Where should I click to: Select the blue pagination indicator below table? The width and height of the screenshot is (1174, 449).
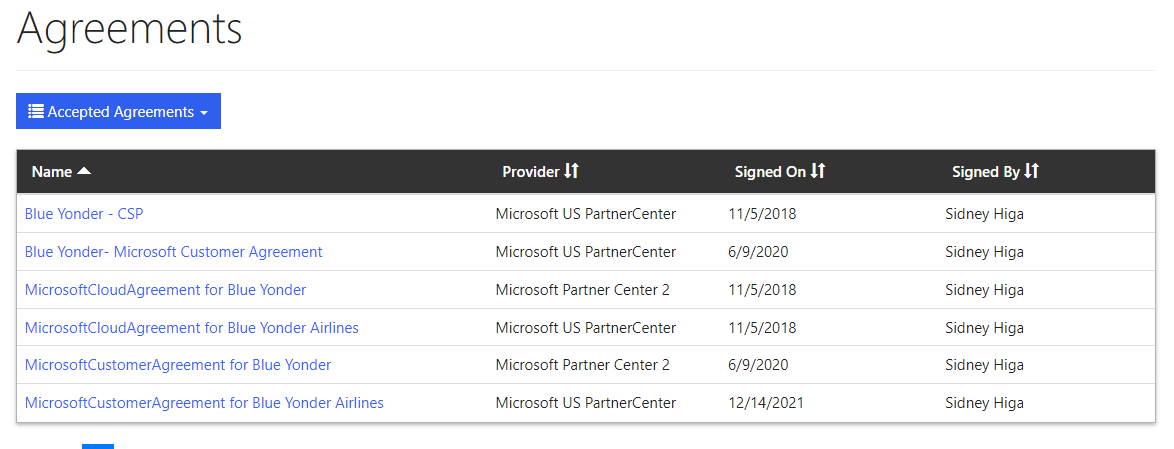tap(98, 446)
